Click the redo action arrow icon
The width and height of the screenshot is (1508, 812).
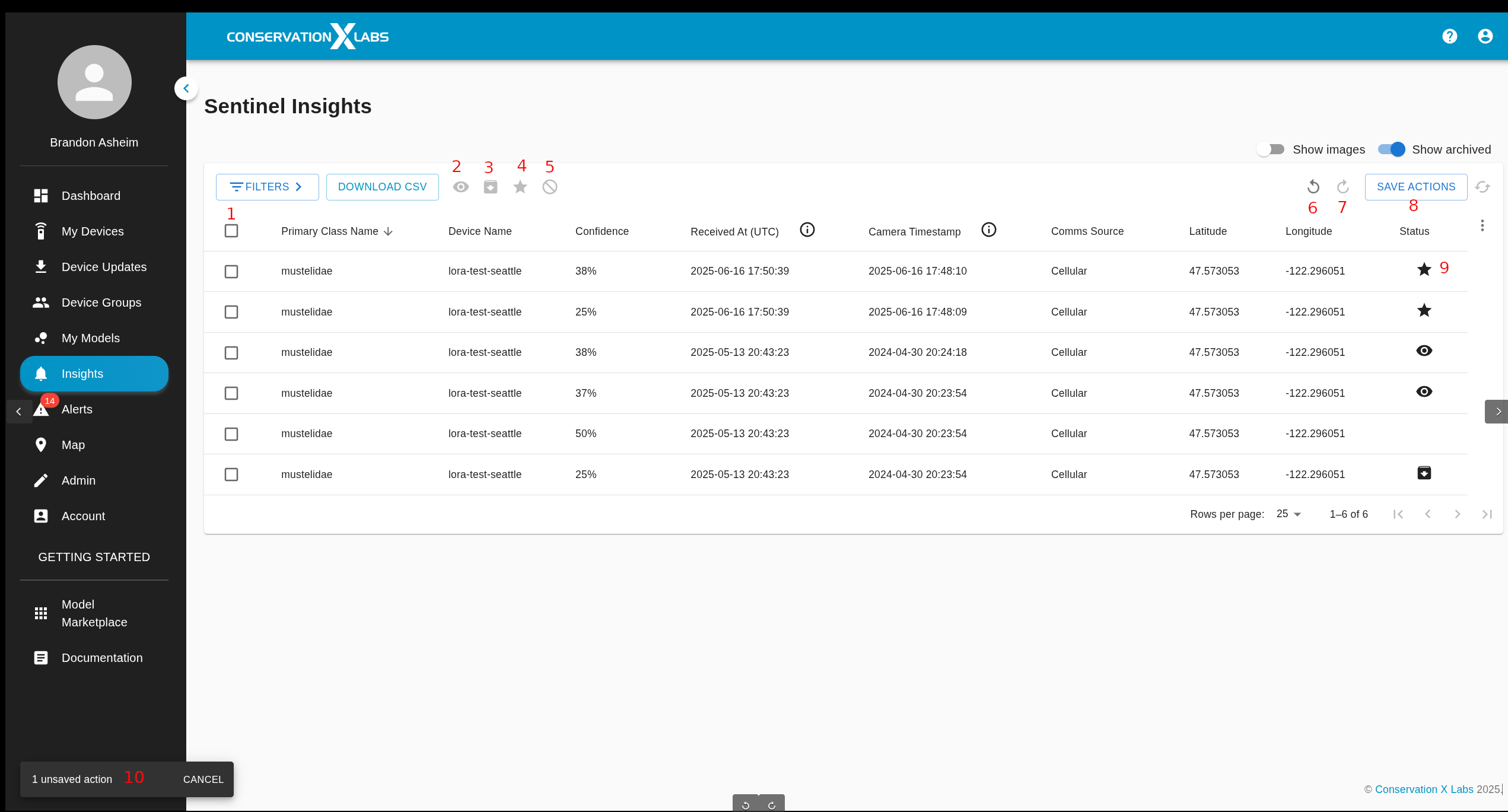pyautogui.click(x=1343, y=187)
